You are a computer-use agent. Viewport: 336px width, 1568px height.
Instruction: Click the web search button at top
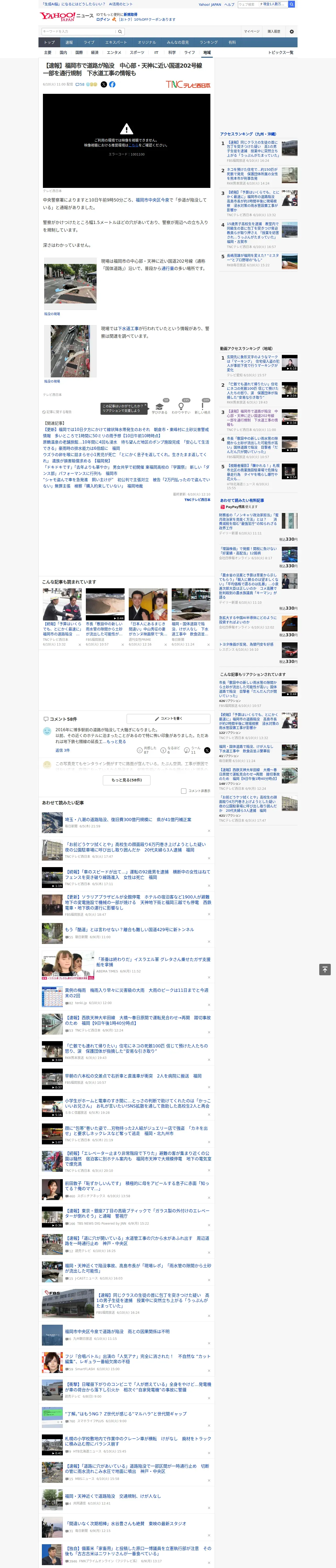(x=292, y=4)
